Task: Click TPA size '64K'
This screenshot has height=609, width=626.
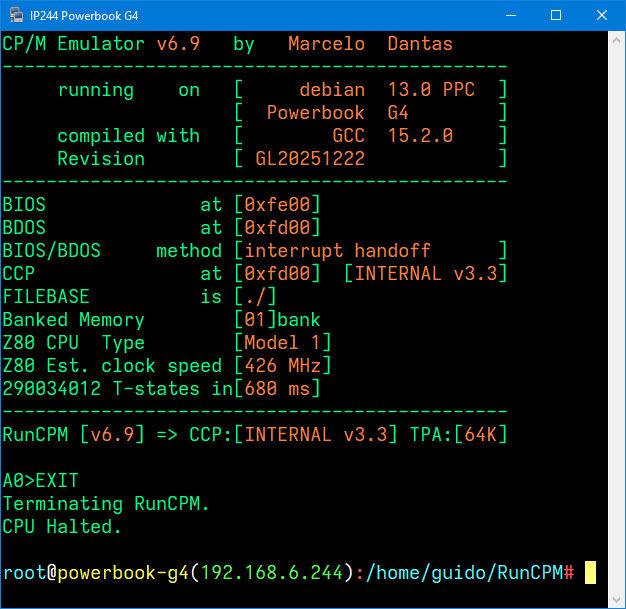Action: 481,434
